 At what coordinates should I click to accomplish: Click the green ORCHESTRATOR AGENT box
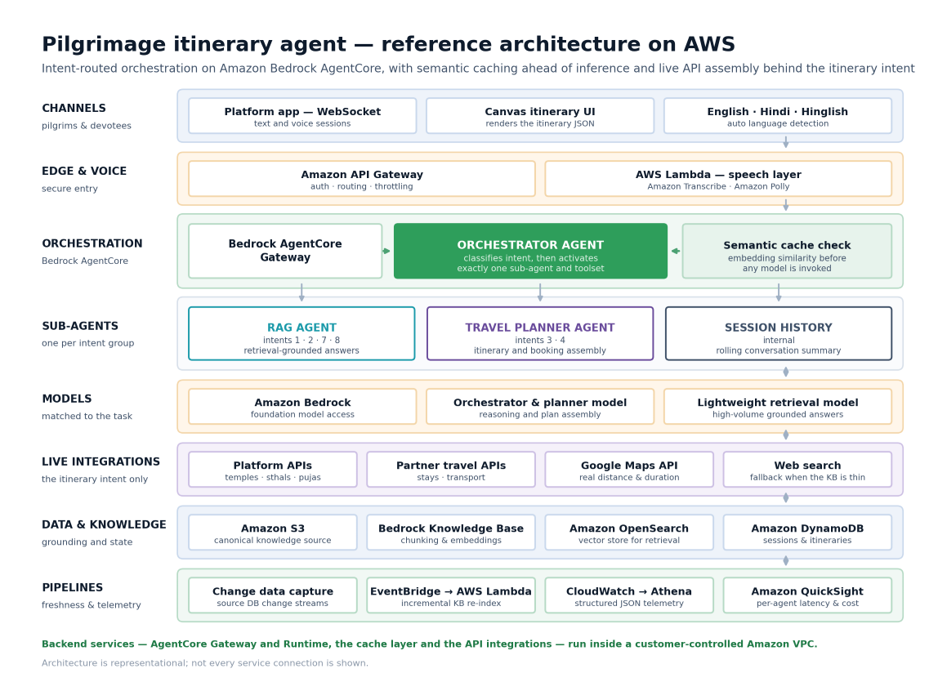tap(531, 251)
